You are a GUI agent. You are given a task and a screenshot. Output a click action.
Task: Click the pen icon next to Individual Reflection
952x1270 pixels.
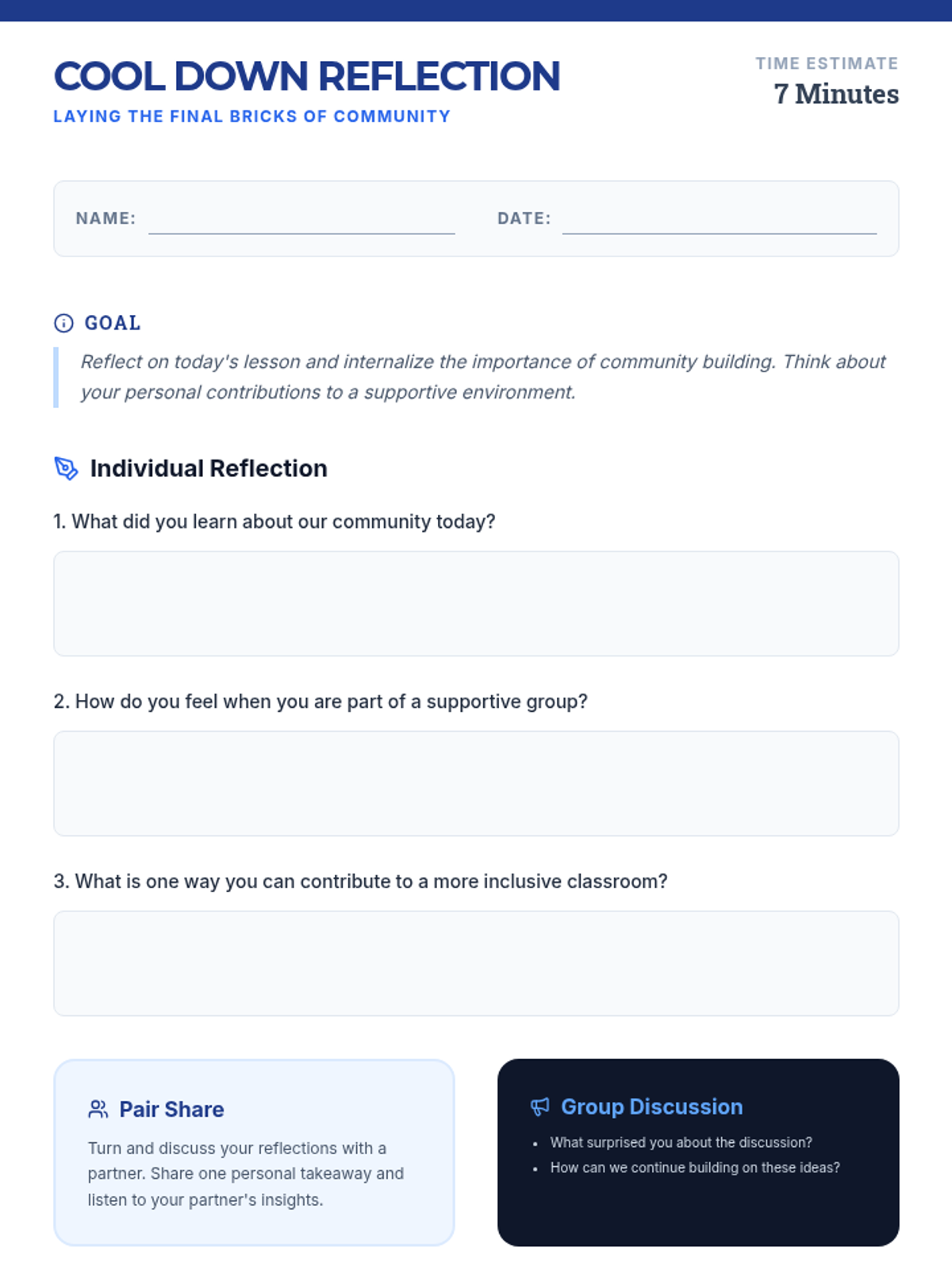click(66, 468)
